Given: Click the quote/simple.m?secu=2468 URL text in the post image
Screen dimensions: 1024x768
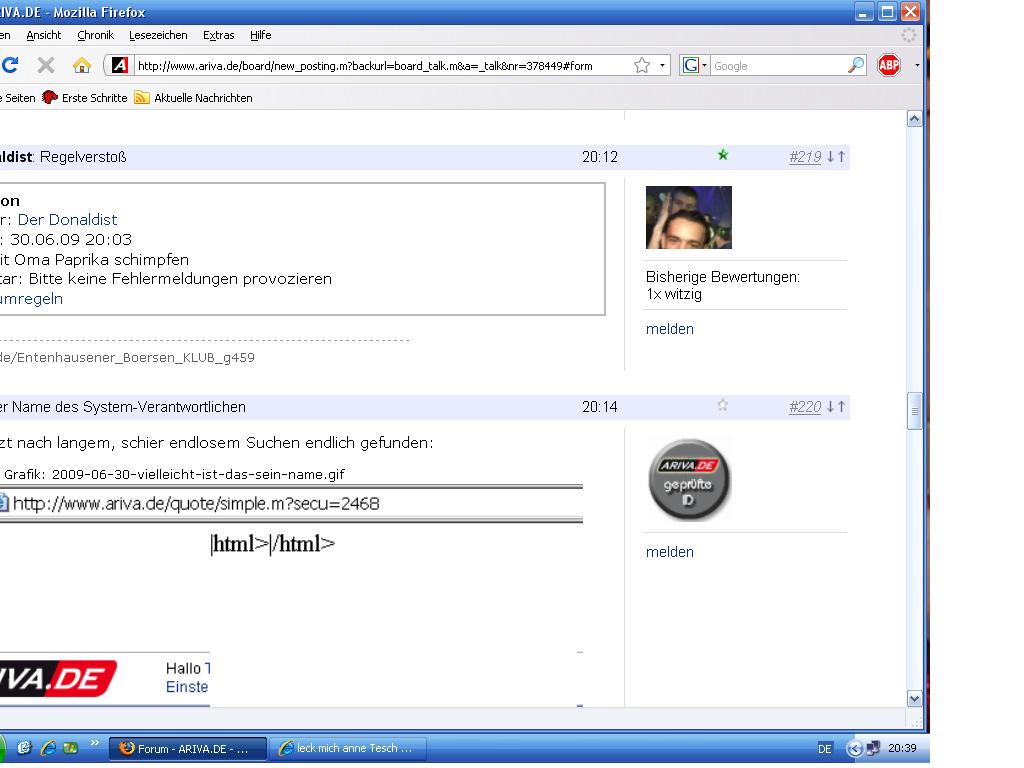Looking at the screenshot, I should point(196,504).
